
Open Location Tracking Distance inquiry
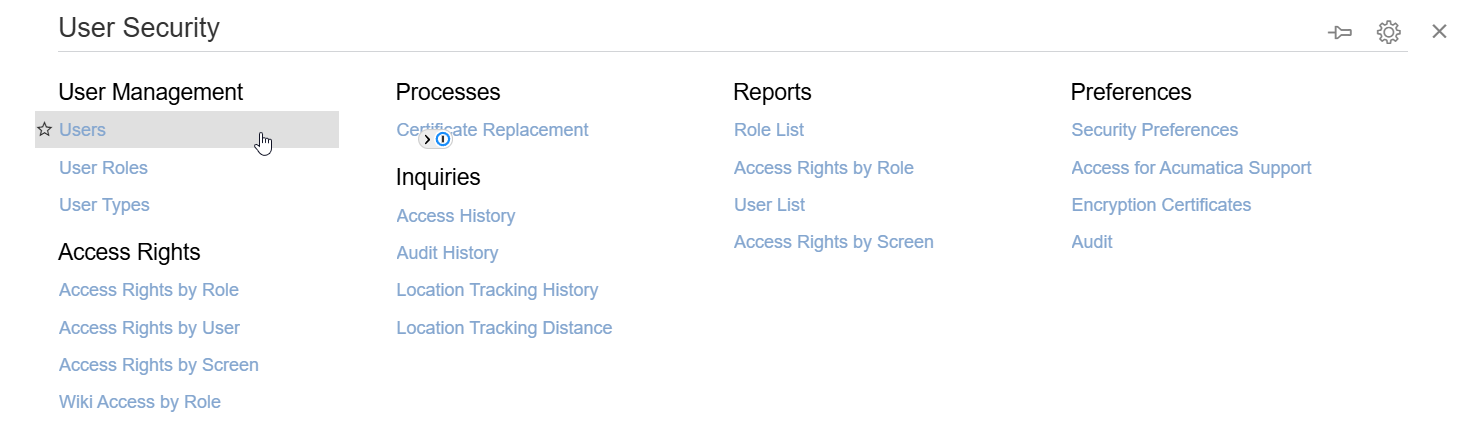(x=504, y=328)
